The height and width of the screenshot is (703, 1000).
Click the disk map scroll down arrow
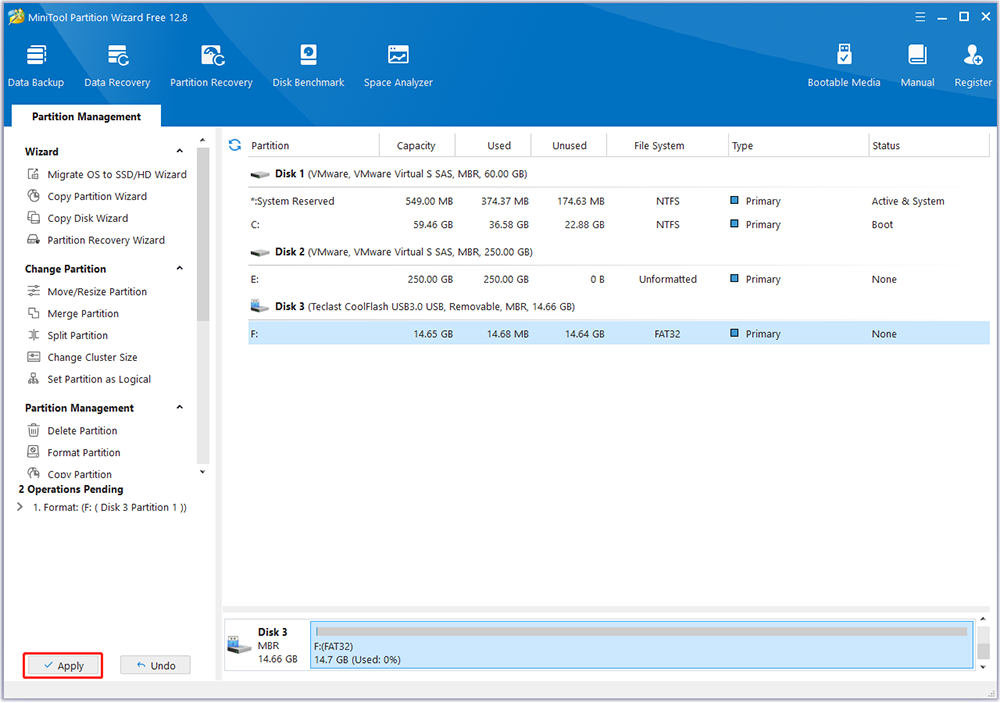click(x=983, y=667)
